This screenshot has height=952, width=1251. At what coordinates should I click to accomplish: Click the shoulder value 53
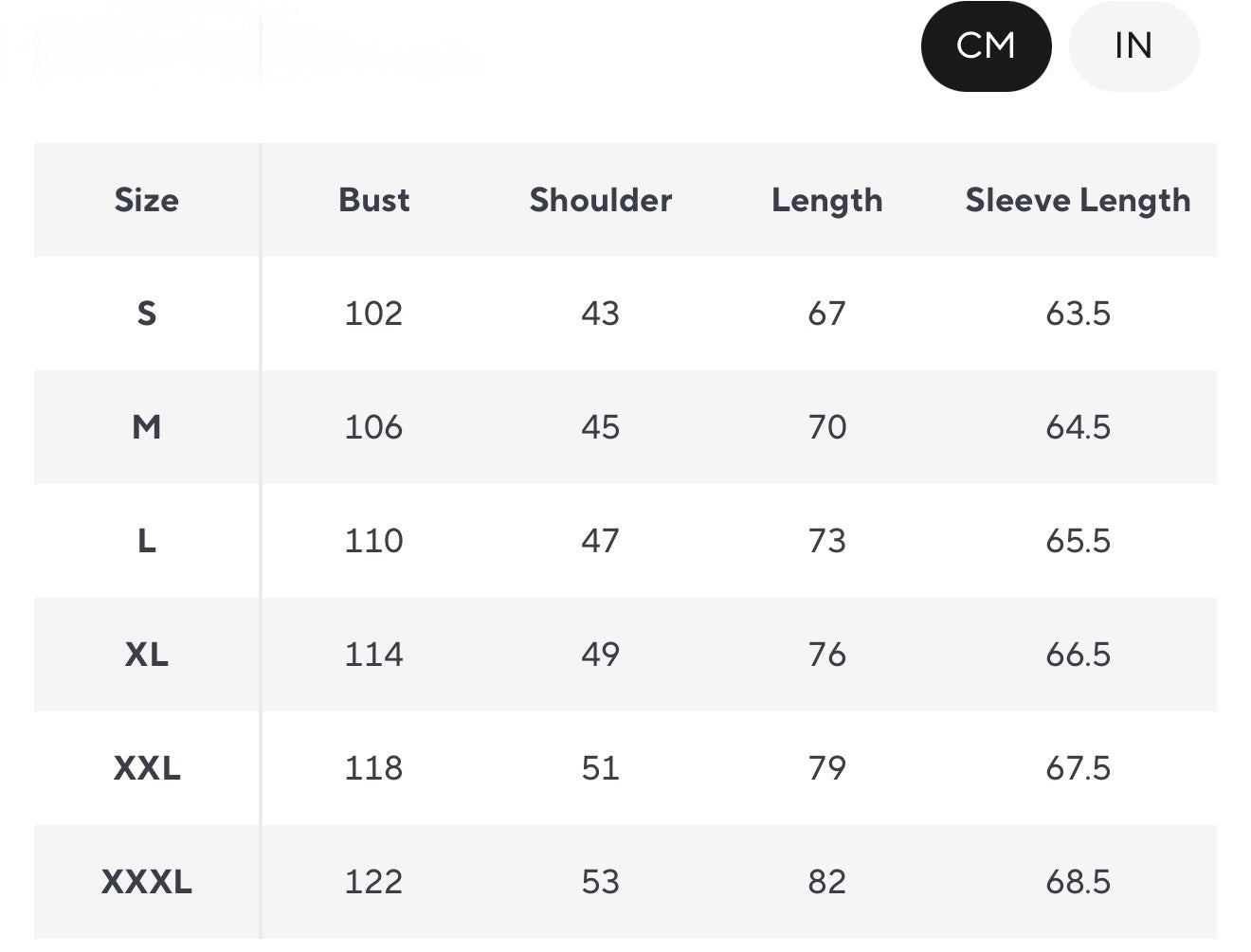tap(600, 882)
